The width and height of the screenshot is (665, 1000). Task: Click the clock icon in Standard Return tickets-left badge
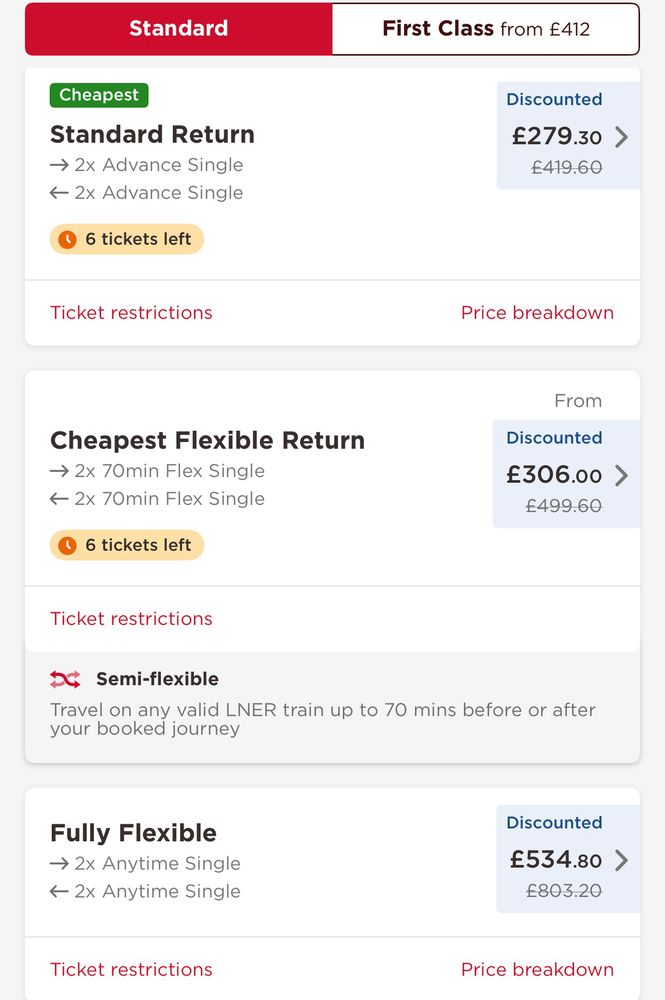click(68, 239)
